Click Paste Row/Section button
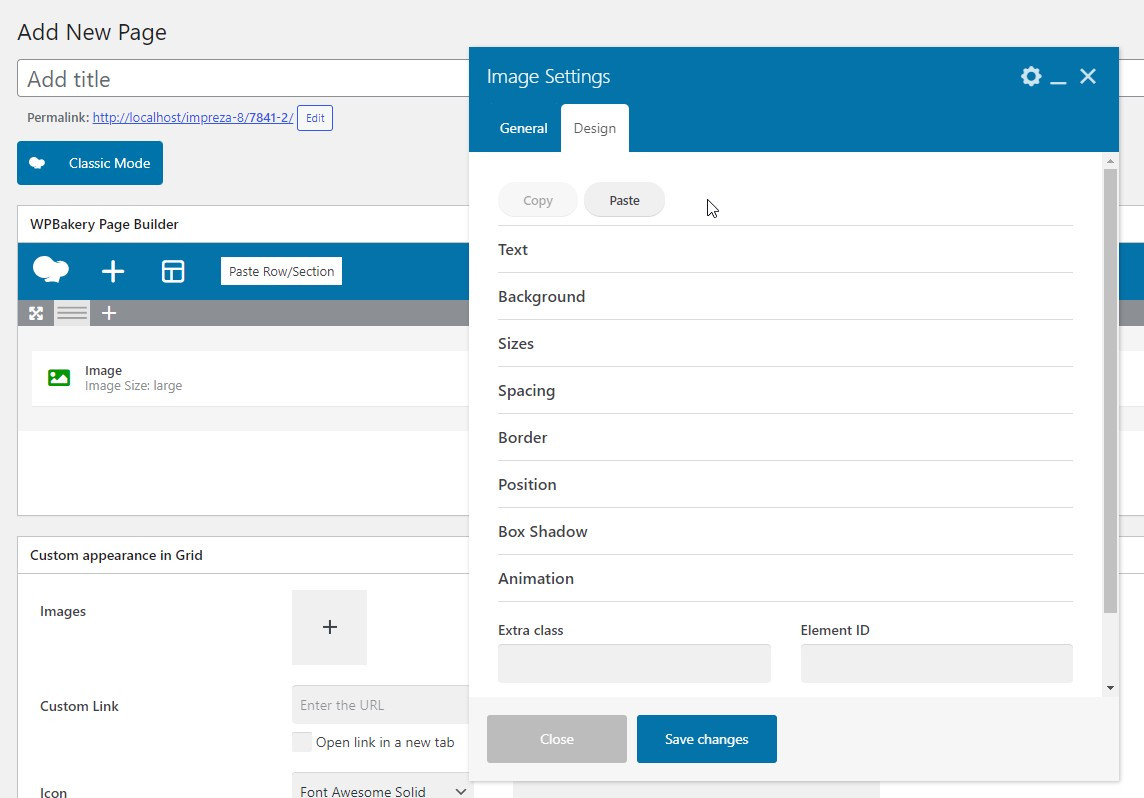1144x798 pixels. click(x=282, y=271)
